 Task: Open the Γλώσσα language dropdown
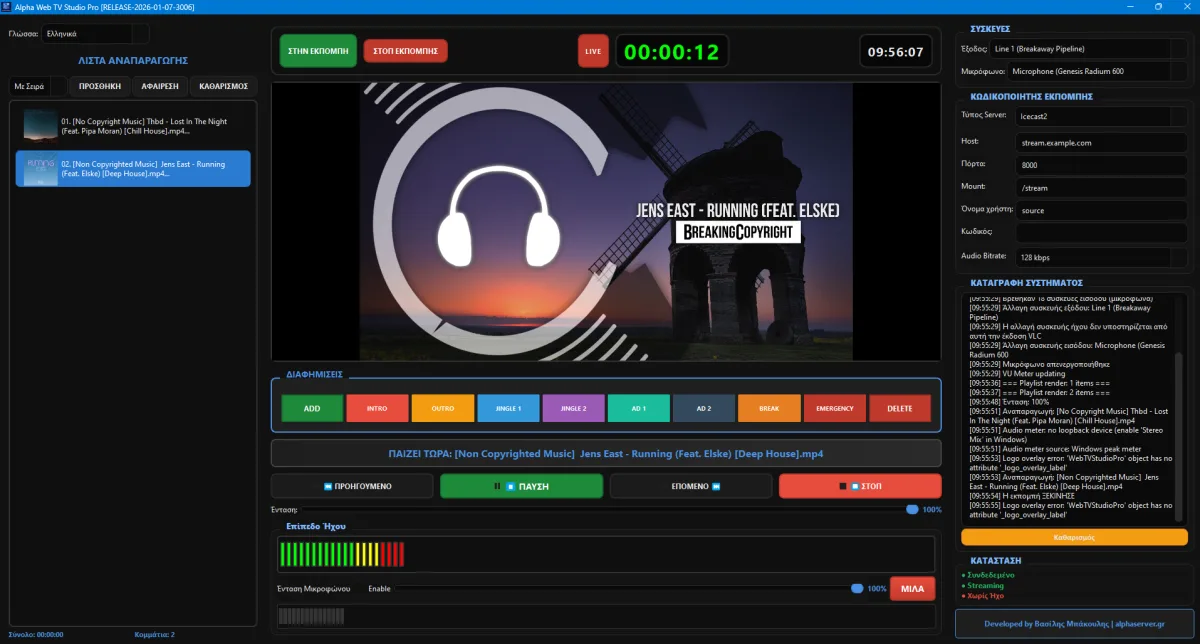[95, 34]
